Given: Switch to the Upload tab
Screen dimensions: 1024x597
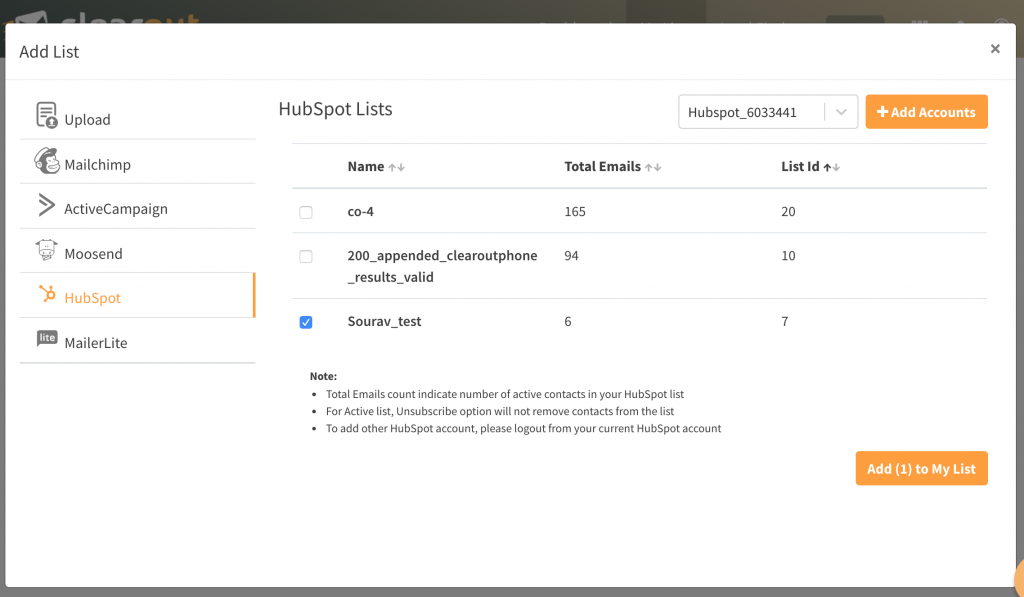Looking at the screenshot, I should (x=137, y=118).
